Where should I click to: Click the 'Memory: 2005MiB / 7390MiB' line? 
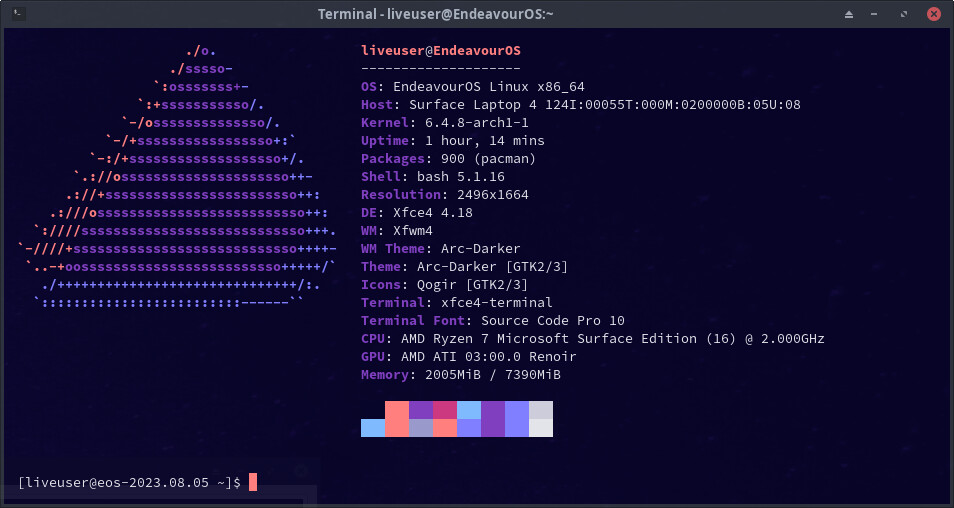(x=461, y=375)
